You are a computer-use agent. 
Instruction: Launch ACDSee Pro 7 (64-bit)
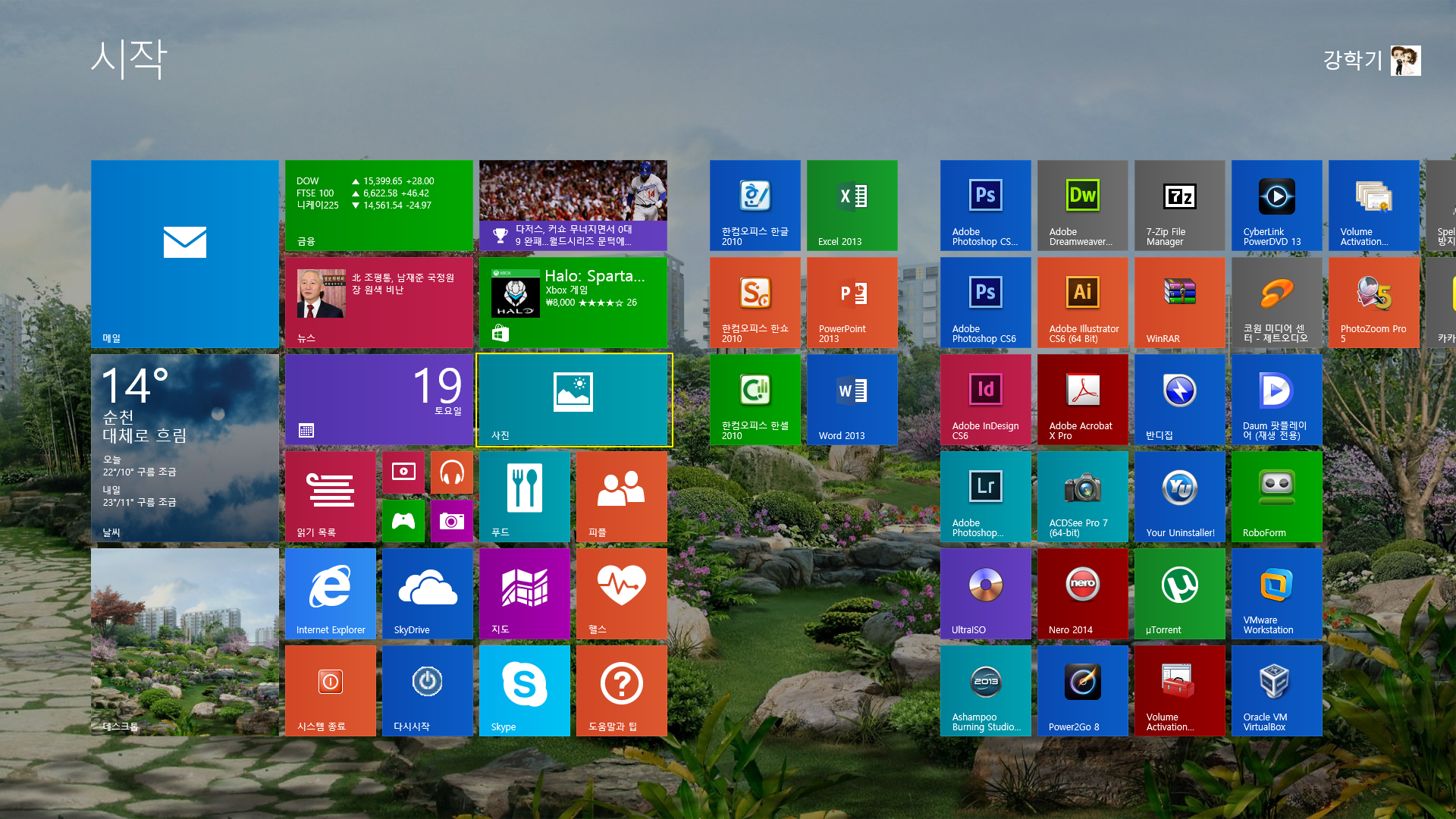coord(1083,497)
